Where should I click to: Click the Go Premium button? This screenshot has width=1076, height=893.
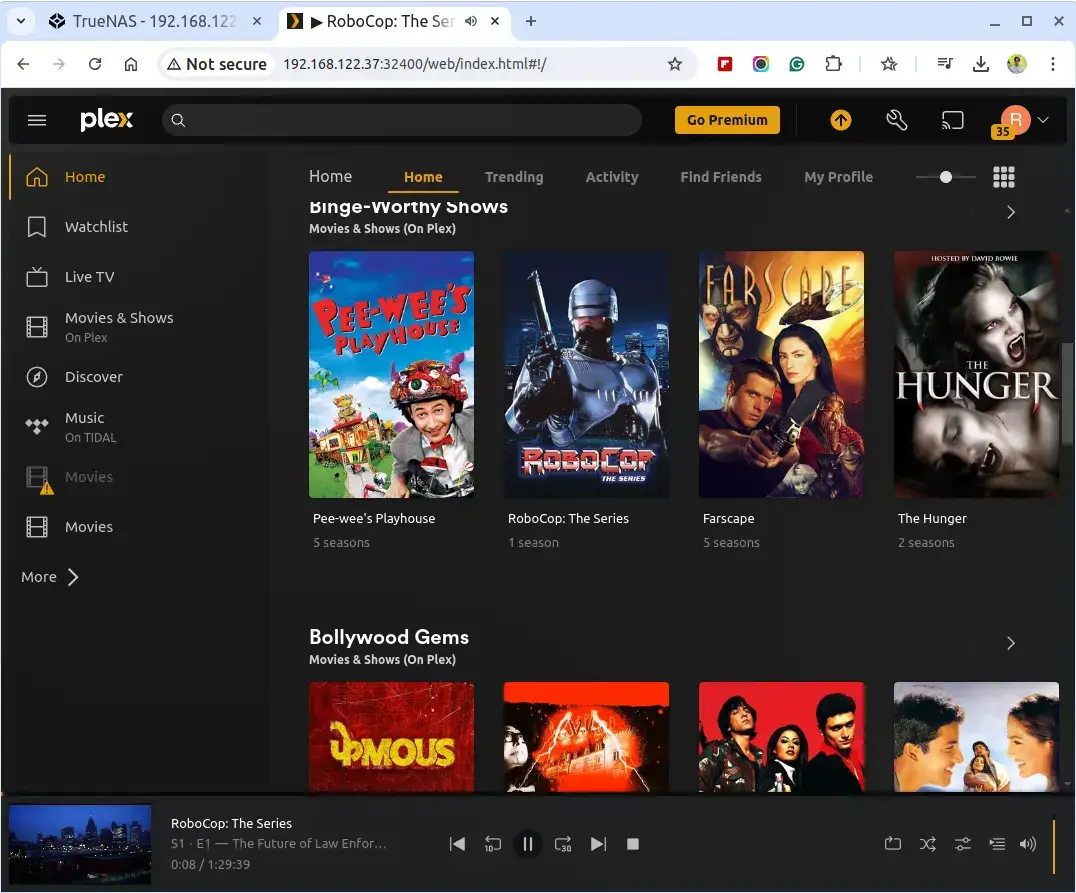point(727,120)
